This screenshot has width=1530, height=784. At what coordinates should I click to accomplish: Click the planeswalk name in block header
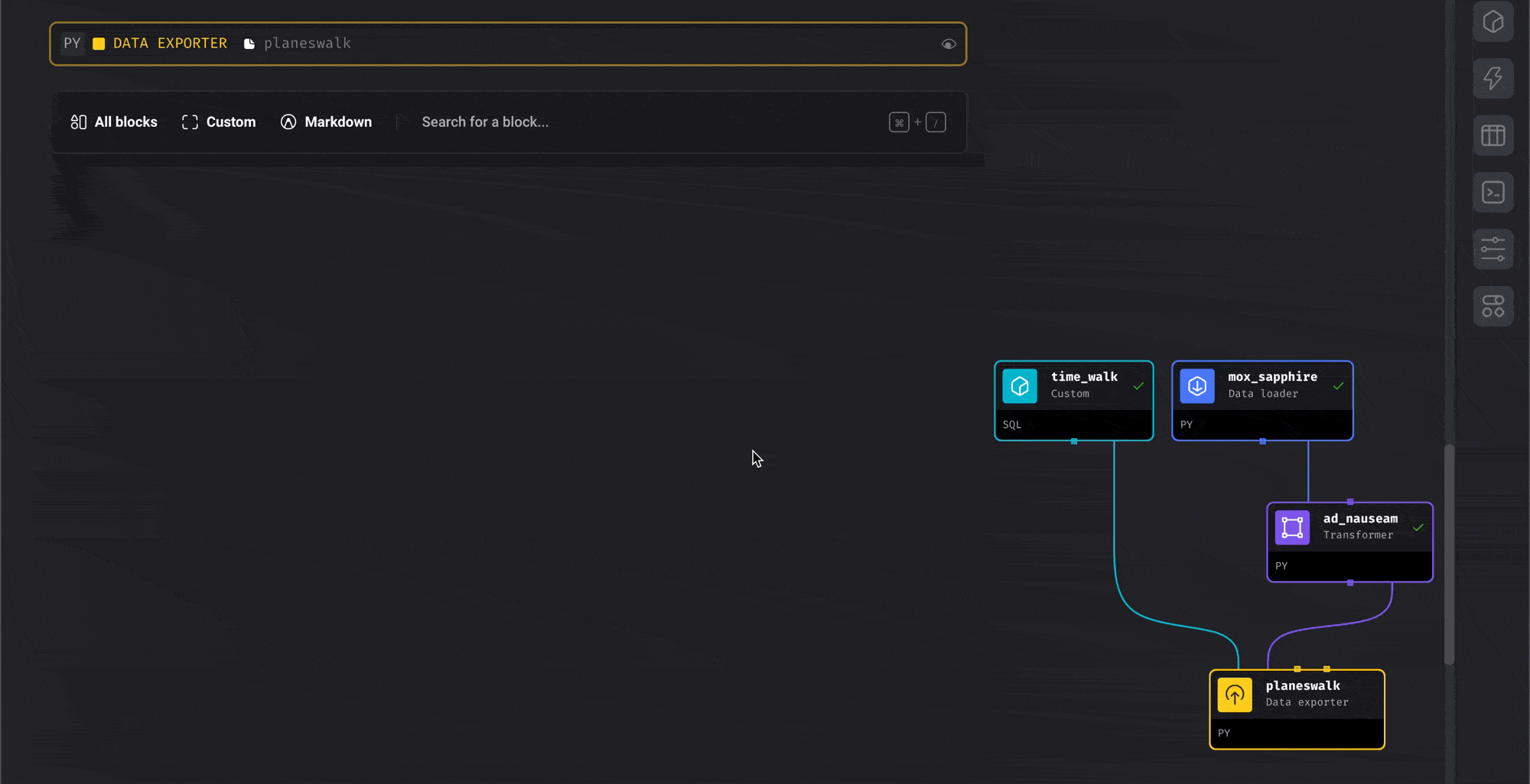(x=308, y=44)
